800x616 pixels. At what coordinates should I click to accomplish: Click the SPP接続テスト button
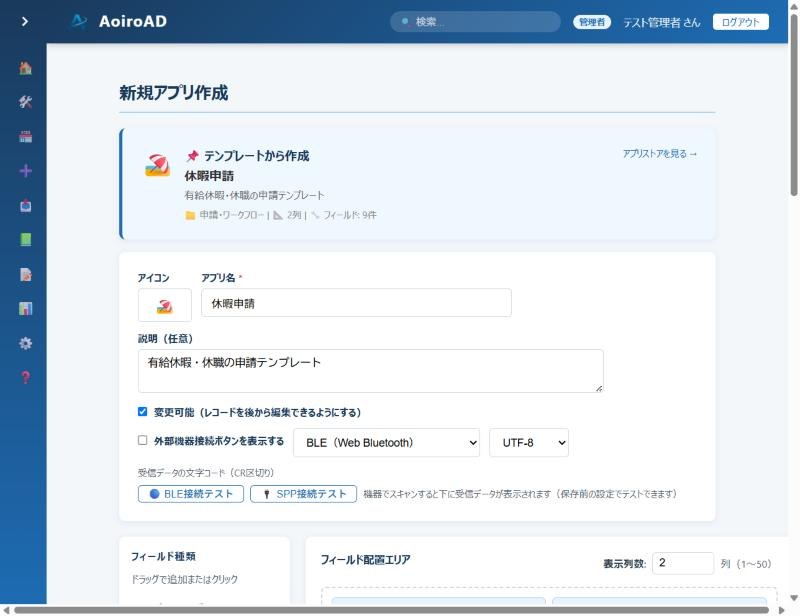(304, 494)
